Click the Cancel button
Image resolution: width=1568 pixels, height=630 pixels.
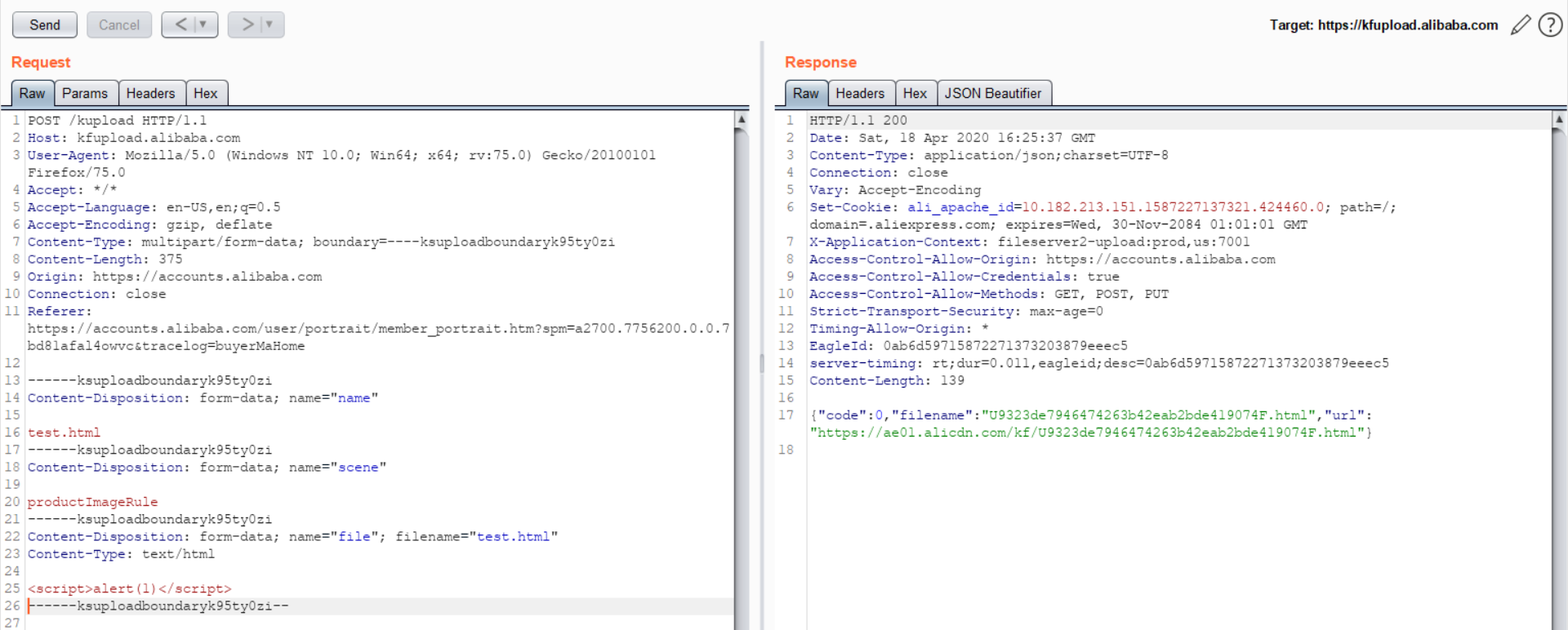[x=119, y=25]
